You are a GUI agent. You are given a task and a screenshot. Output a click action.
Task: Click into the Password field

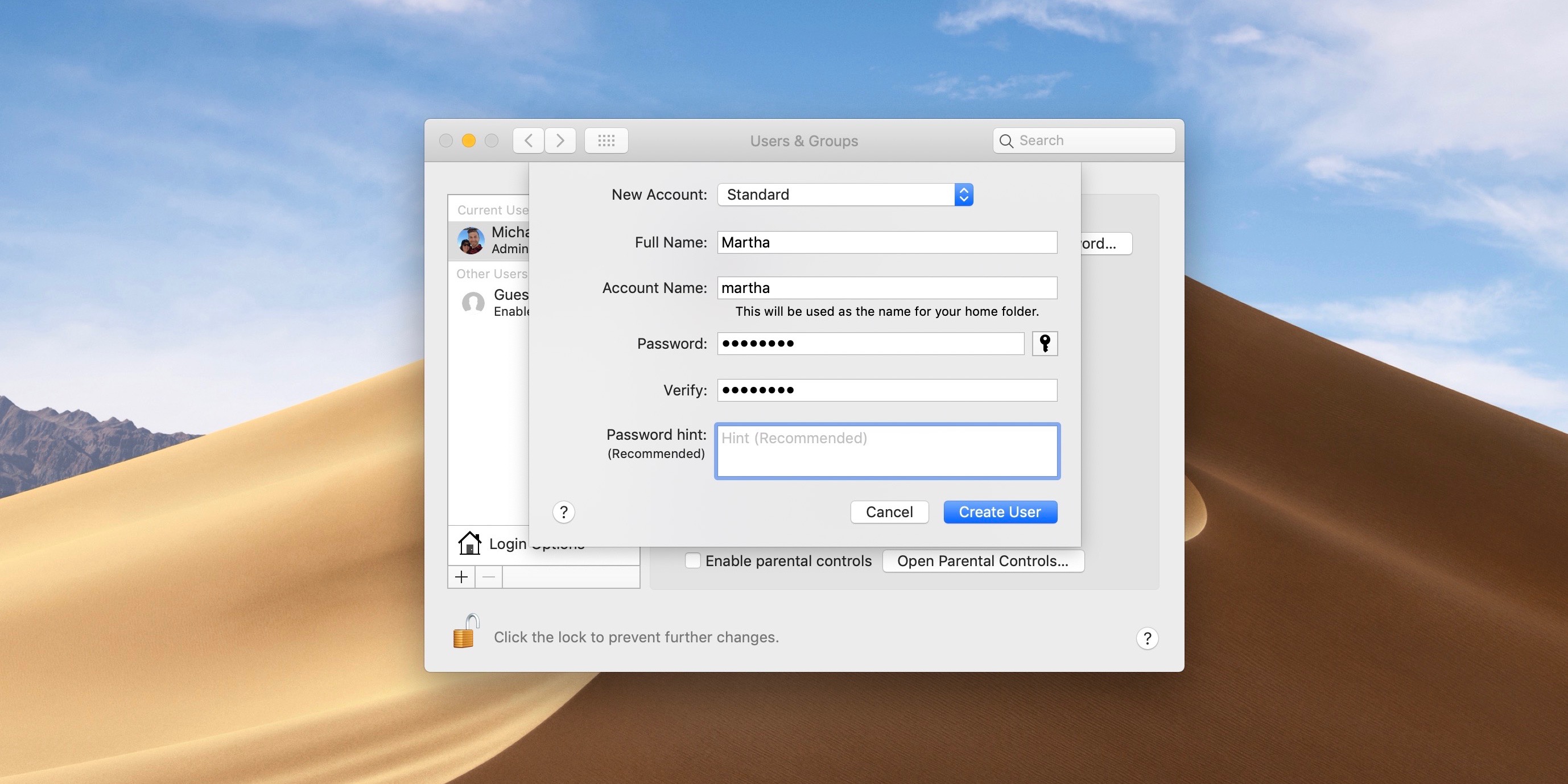pyautogui.click(x=870, y=343)
